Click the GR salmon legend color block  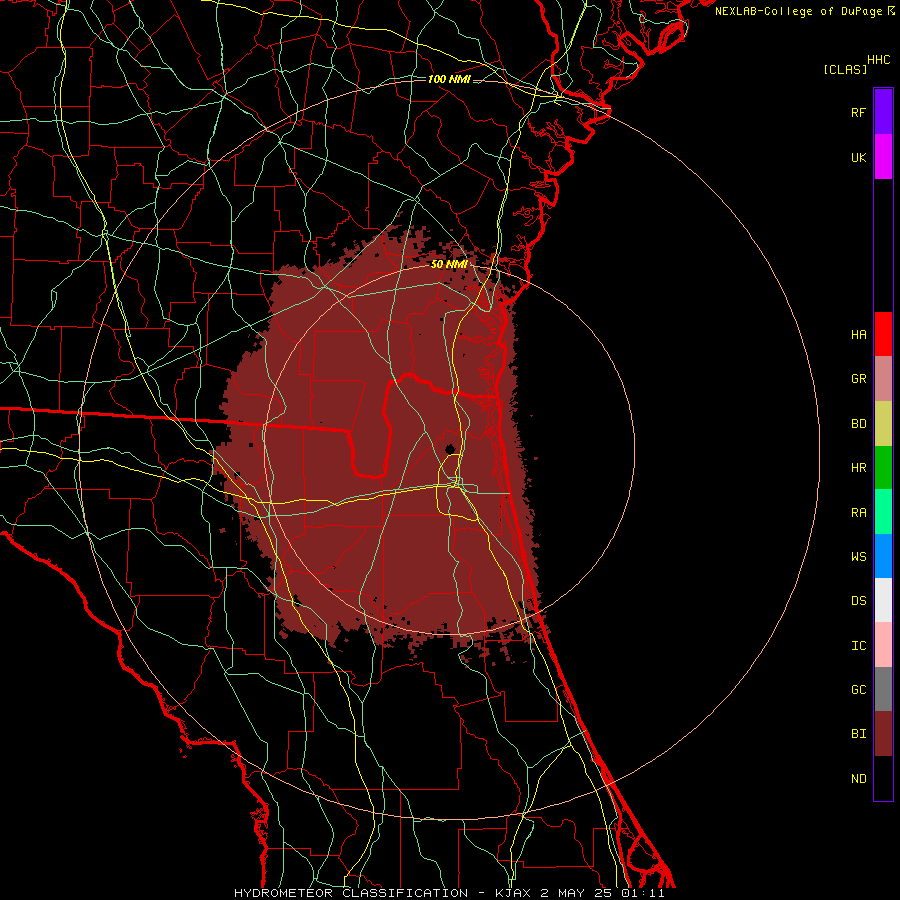(x=883, y=379)
